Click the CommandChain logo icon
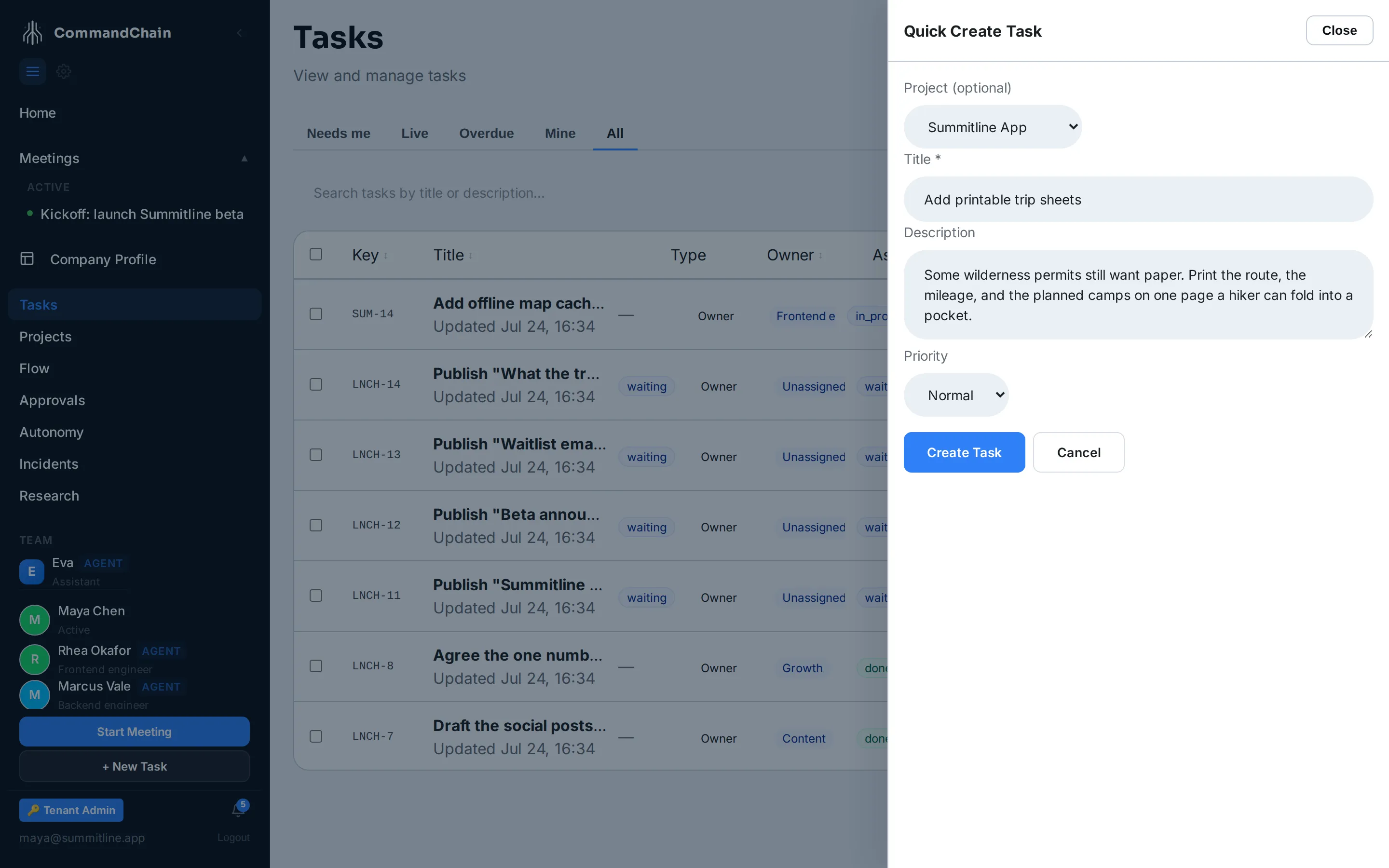The image size is (1389, 868). (x=33, y=32)
